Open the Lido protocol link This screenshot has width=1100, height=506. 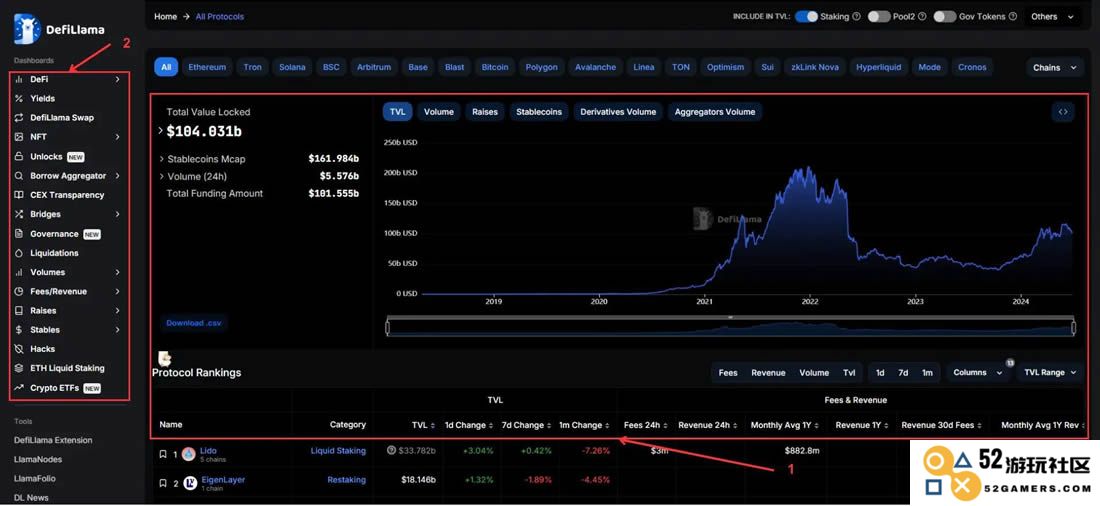(208, 451)
